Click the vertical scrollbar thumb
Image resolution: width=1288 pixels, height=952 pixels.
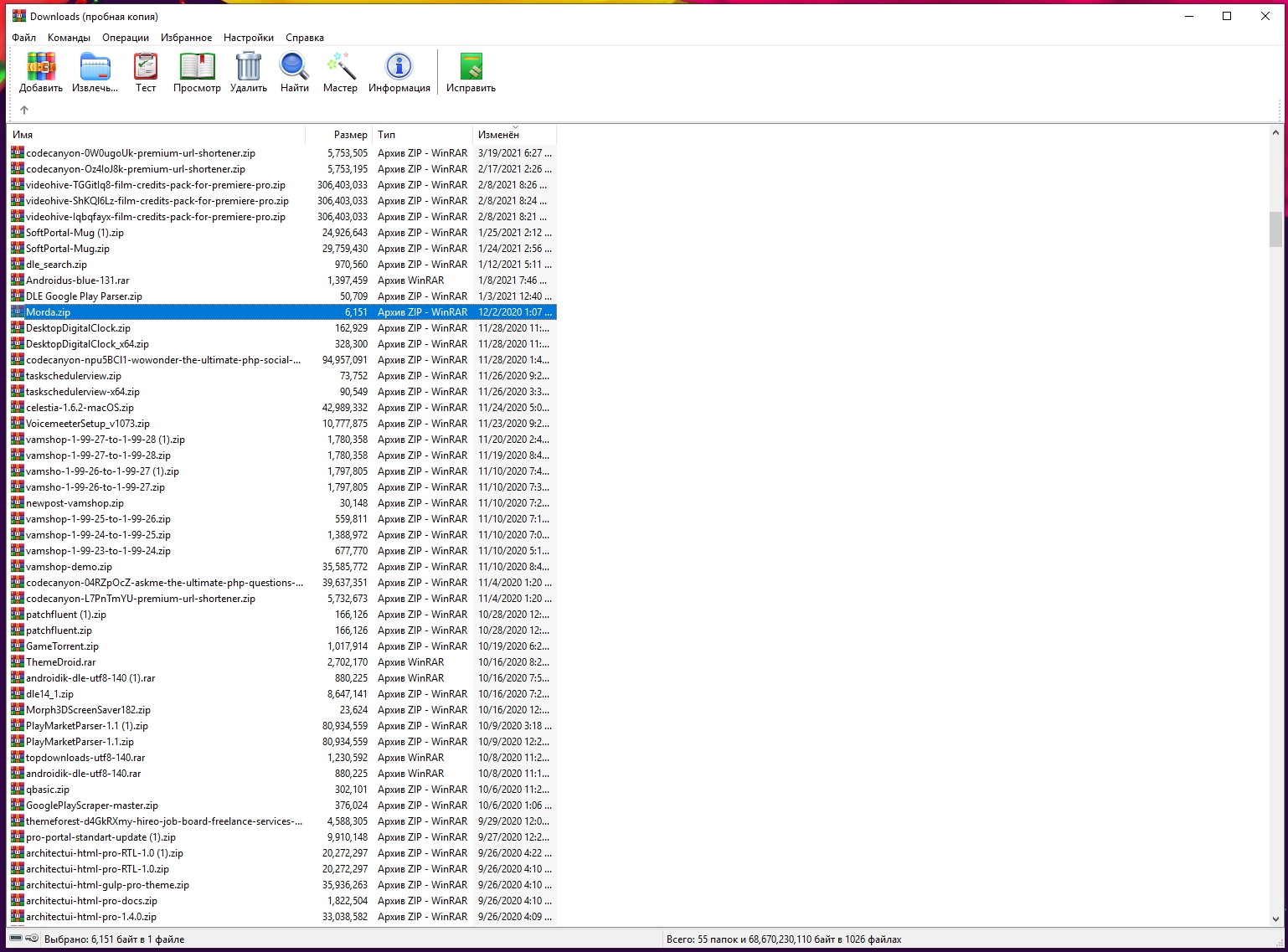coord(1275,229)
